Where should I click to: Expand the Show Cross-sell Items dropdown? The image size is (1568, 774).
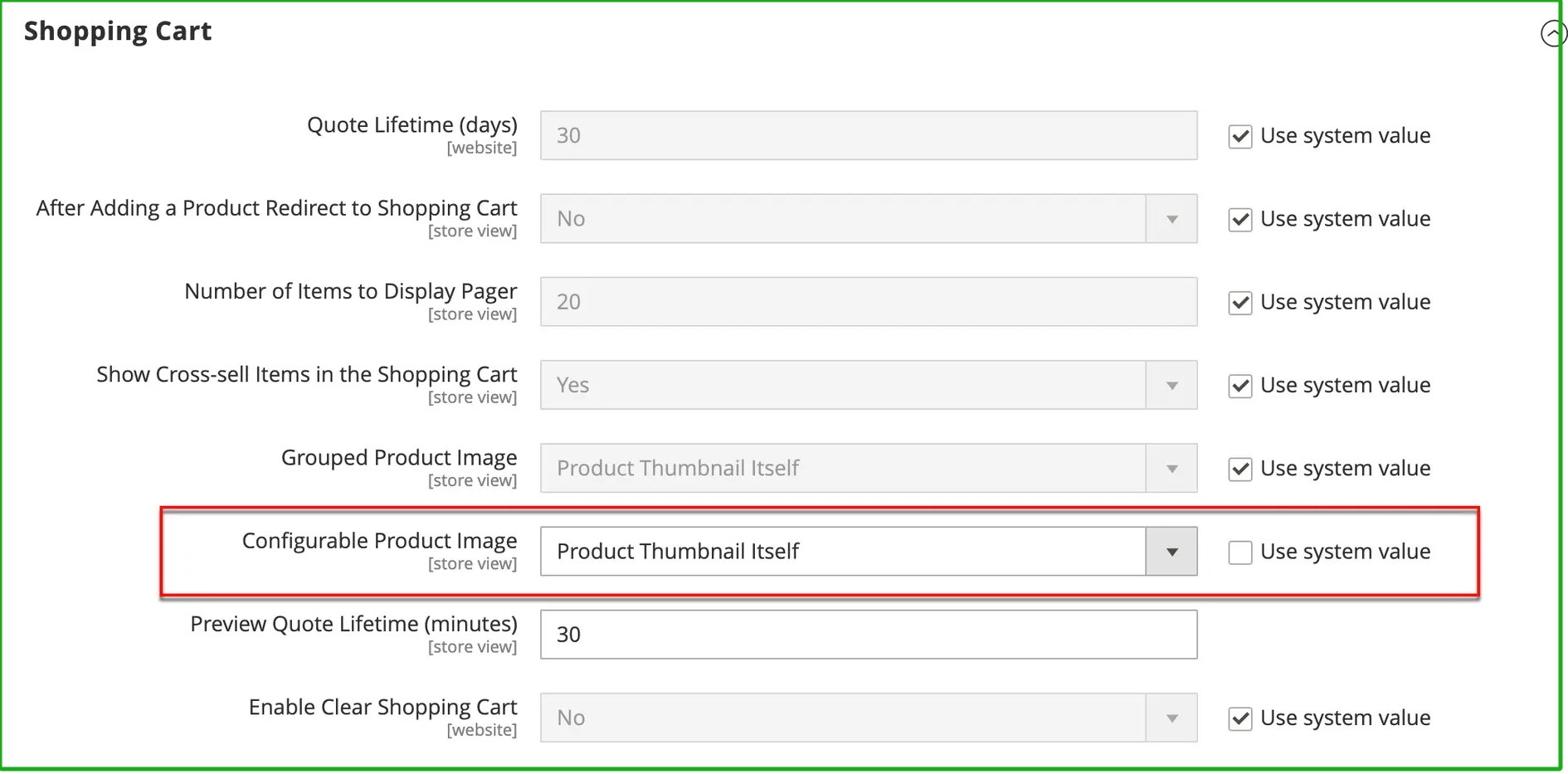coord(868,385)
